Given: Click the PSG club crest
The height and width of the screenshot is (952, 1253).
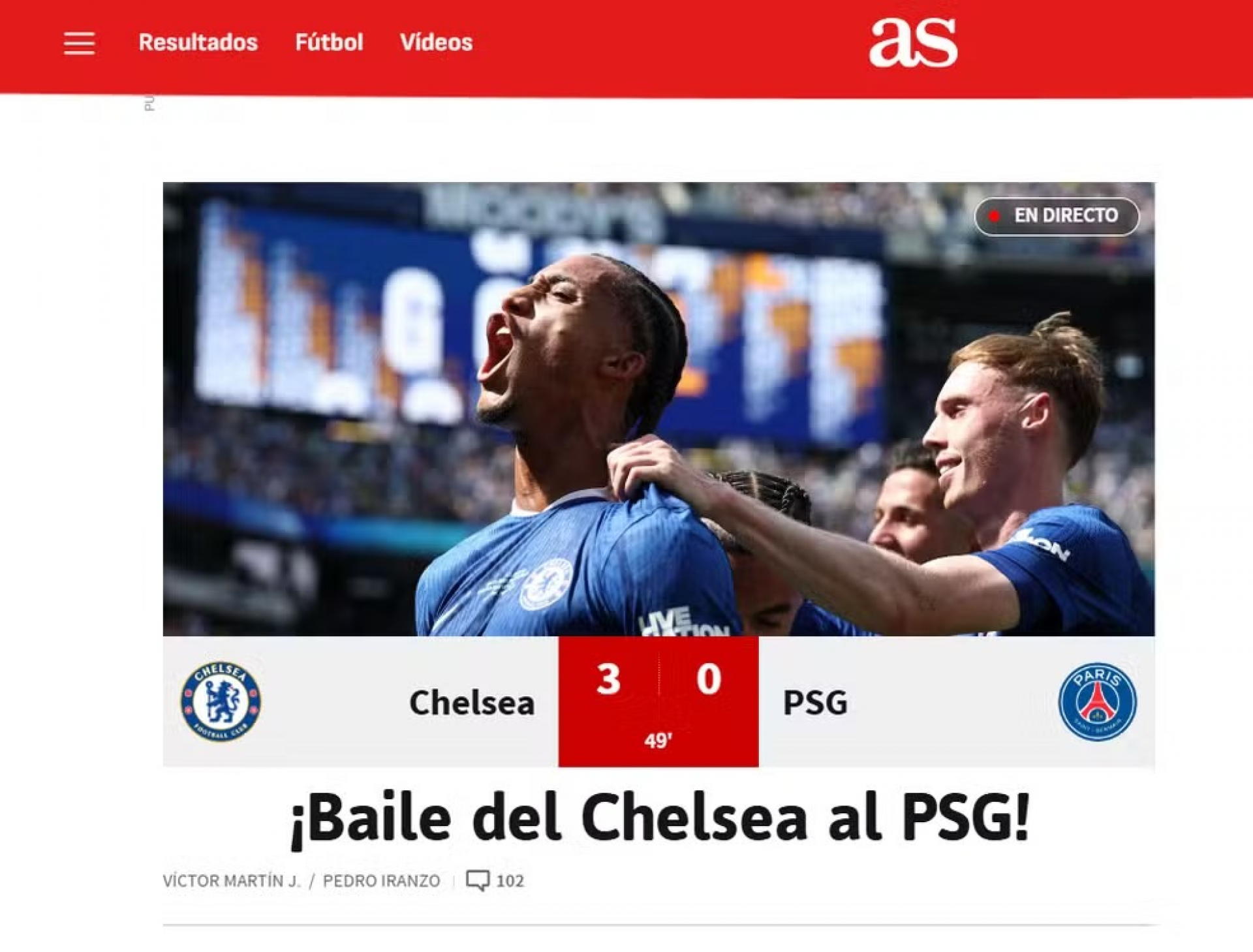Looking at the screenshot, I should (1097, 701).
